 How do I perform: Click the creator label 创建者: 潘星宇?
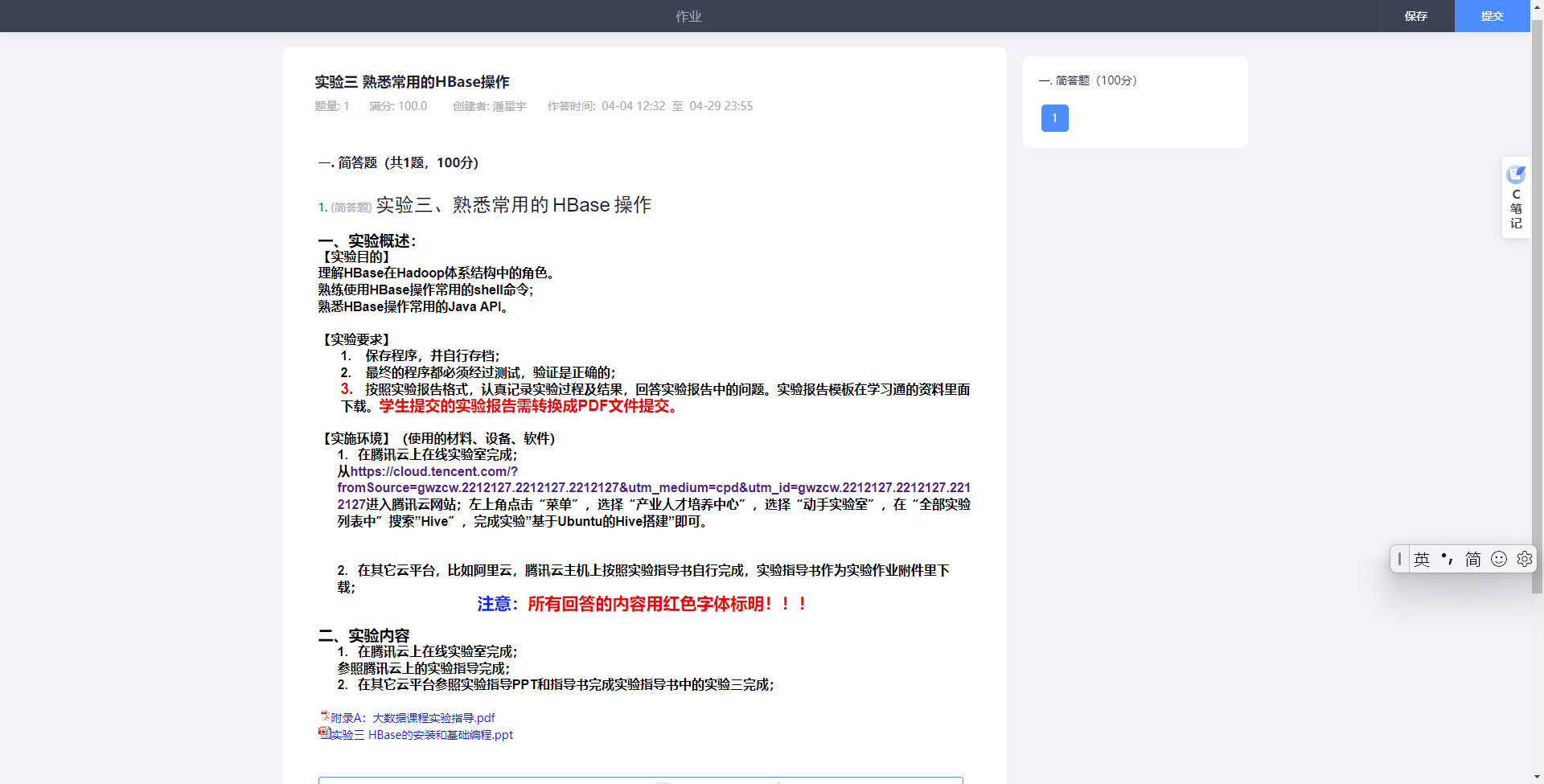point(489,106)
